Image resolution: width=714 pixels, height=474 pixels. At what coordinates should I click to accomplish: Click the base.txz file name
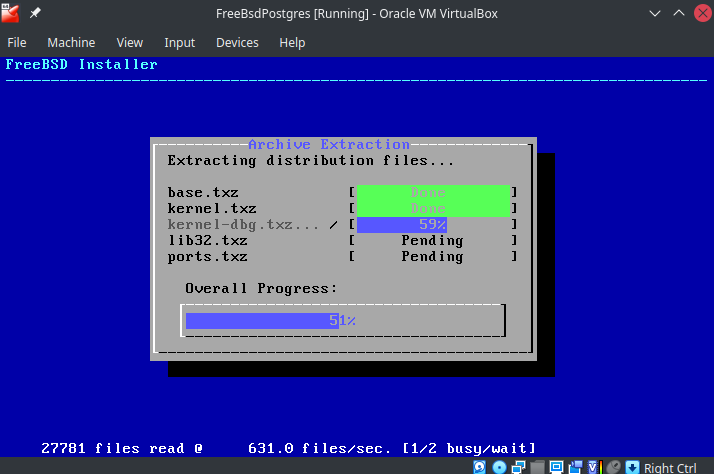(x=203, y=193)
